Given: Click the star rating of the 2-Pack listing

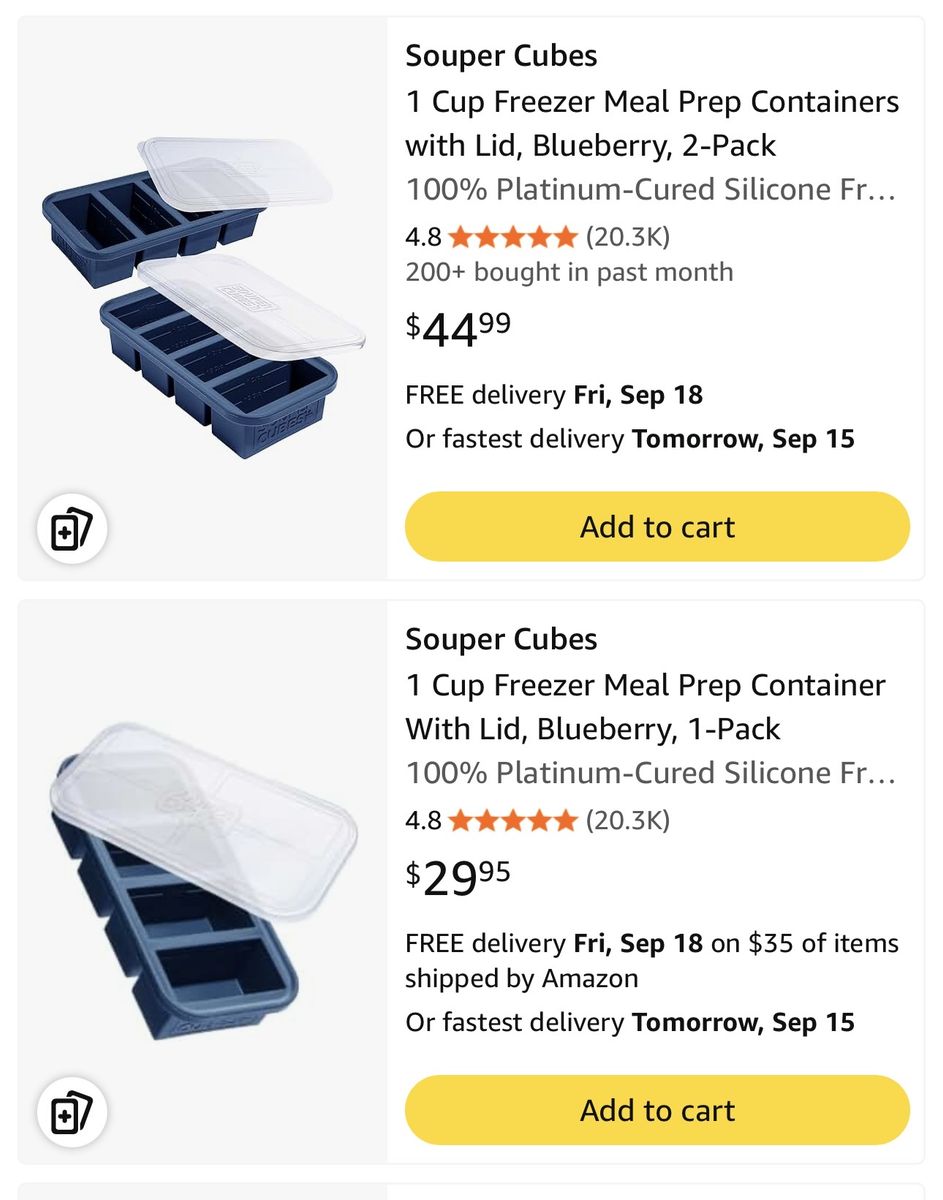Looking at the screenshot, I should pyautogui.click(x=513, y=237).
